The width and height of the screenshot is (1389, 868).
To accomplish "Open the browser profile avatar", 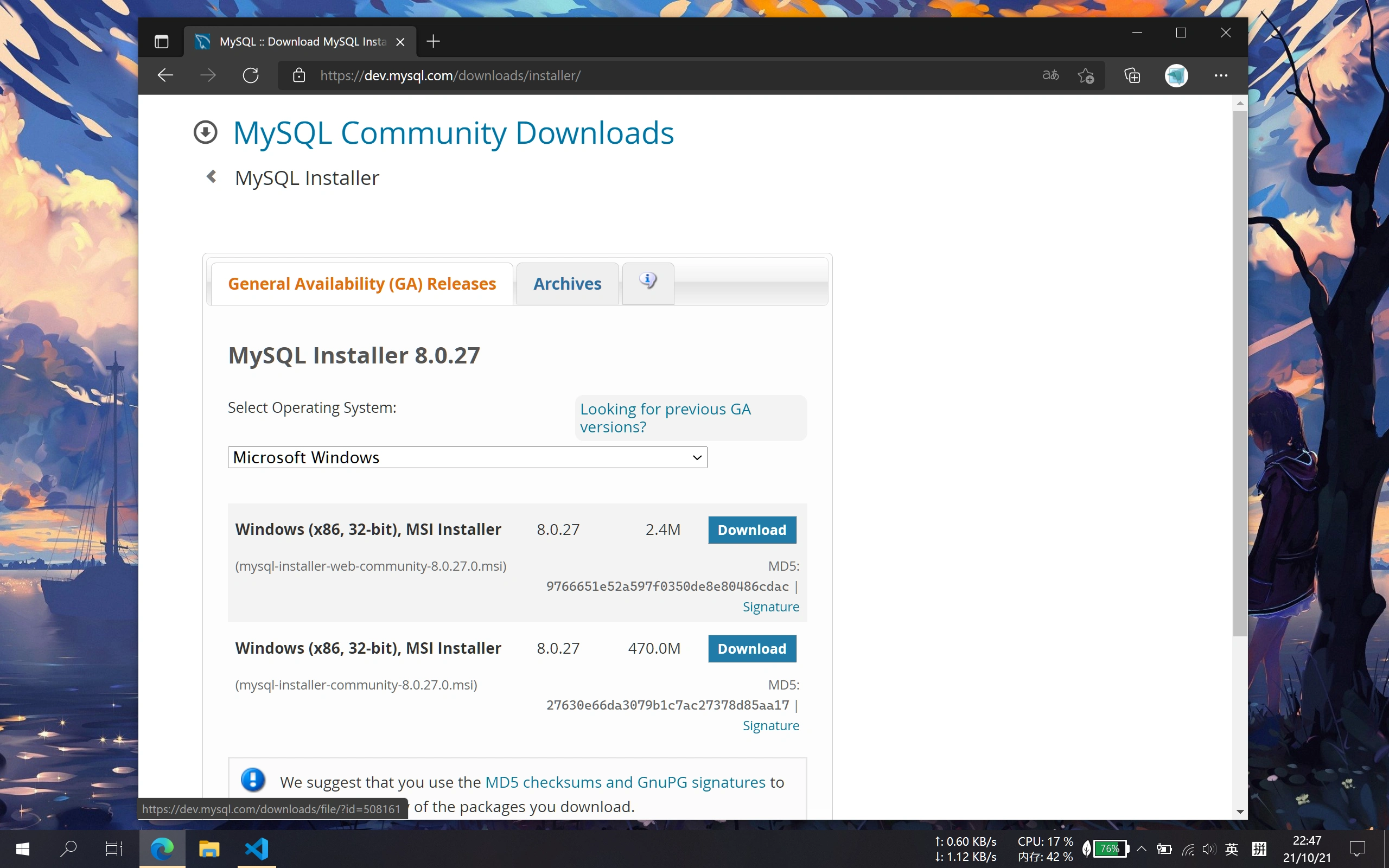I will pyautogui.click(x=1176, y=75).
